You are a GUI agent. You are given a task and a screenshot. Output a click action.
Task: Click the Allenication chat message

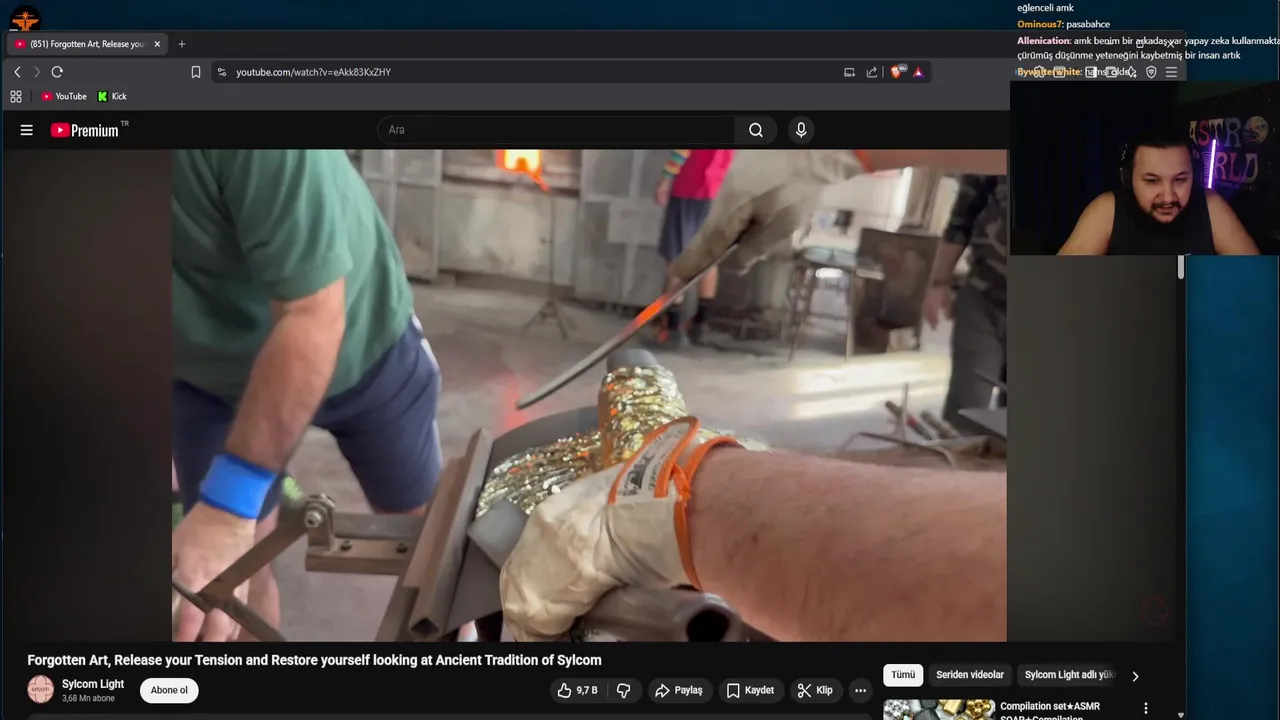(1148, 48)
